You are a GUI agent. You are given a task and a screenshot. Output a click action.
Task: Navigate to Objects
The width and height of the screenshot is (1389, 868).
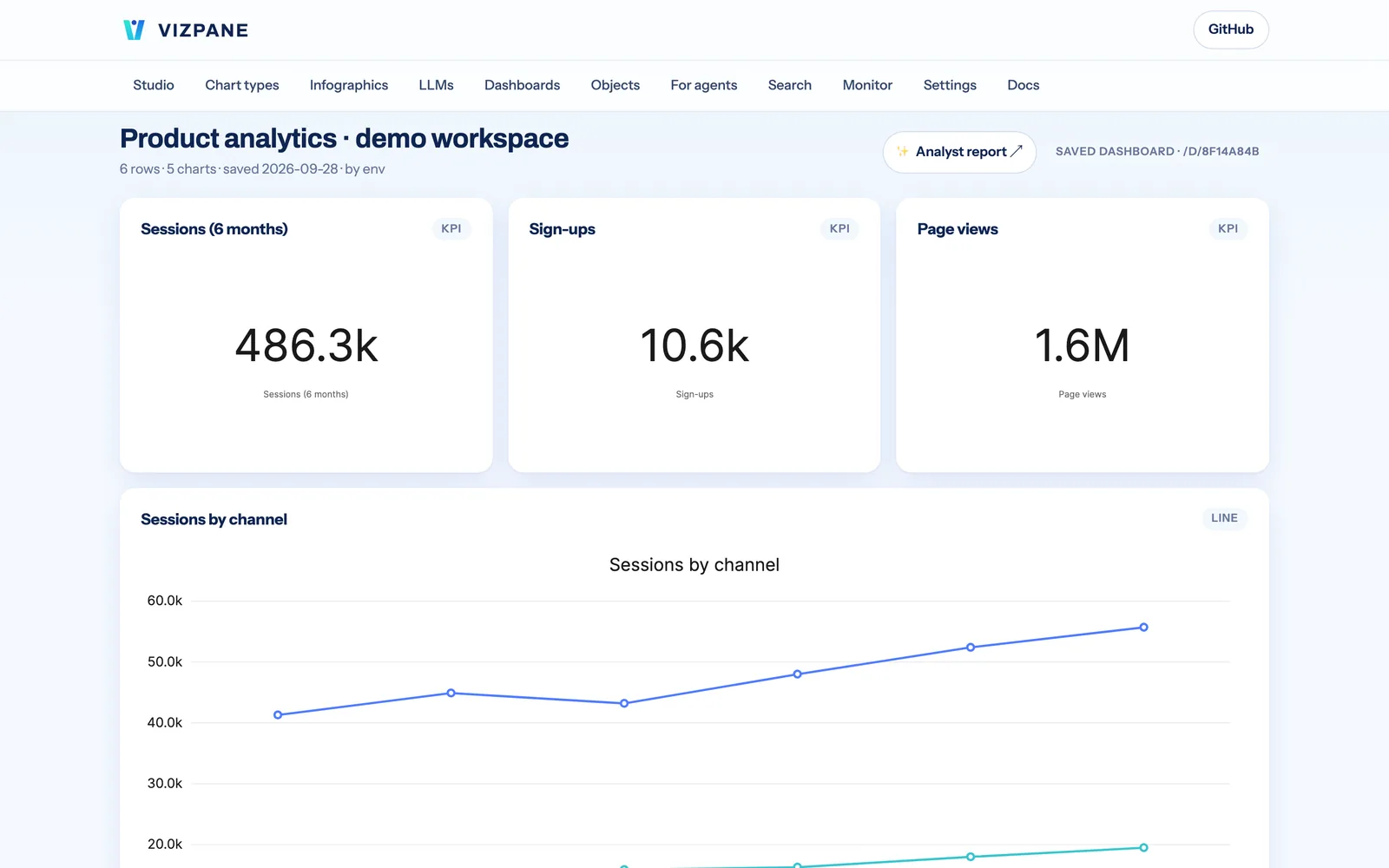[x=616, y=85]
